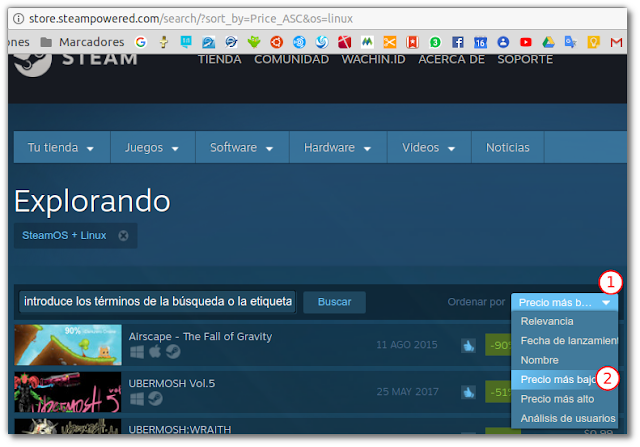Open the red bookmark-star icon
Screen dimensions: 640x447
[412, 42]
